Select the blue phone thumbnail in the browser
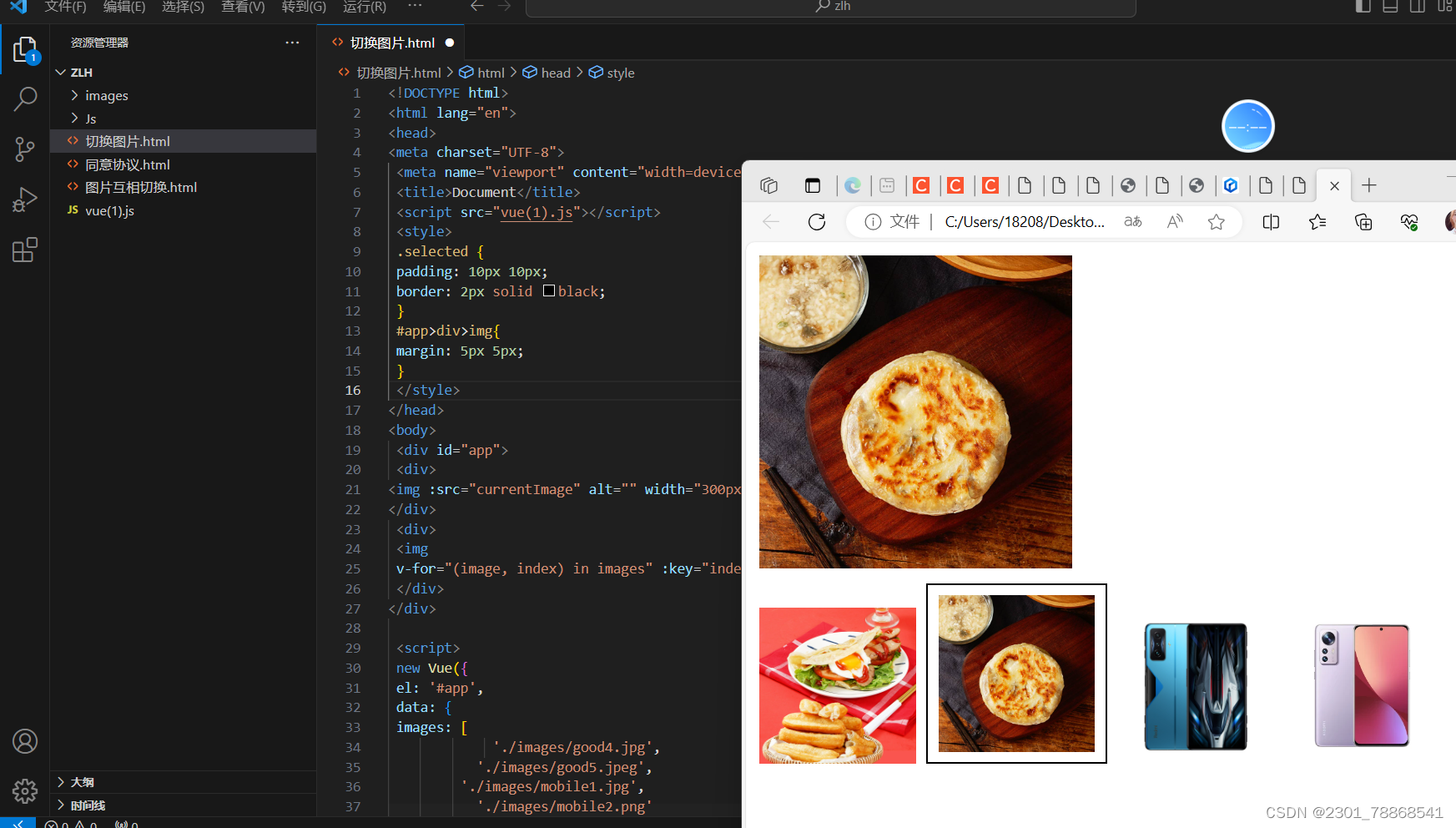 pyautogui.click(x=1195, y=685)
